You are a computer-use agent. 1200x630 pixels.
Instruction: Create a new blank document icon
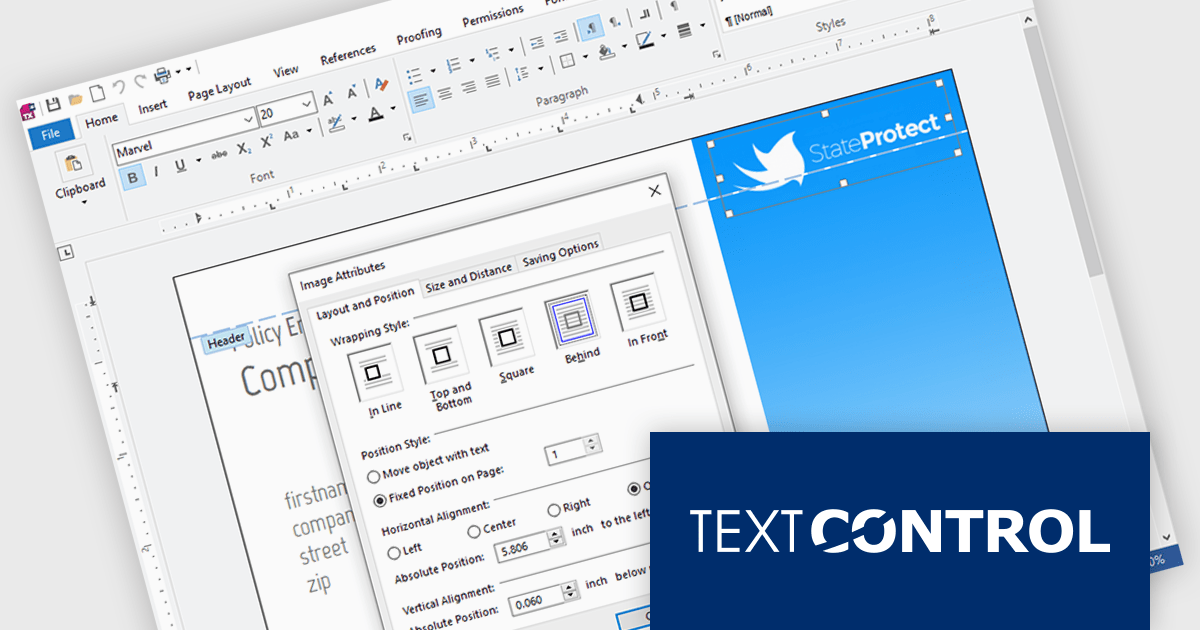(x=97, y=93)
